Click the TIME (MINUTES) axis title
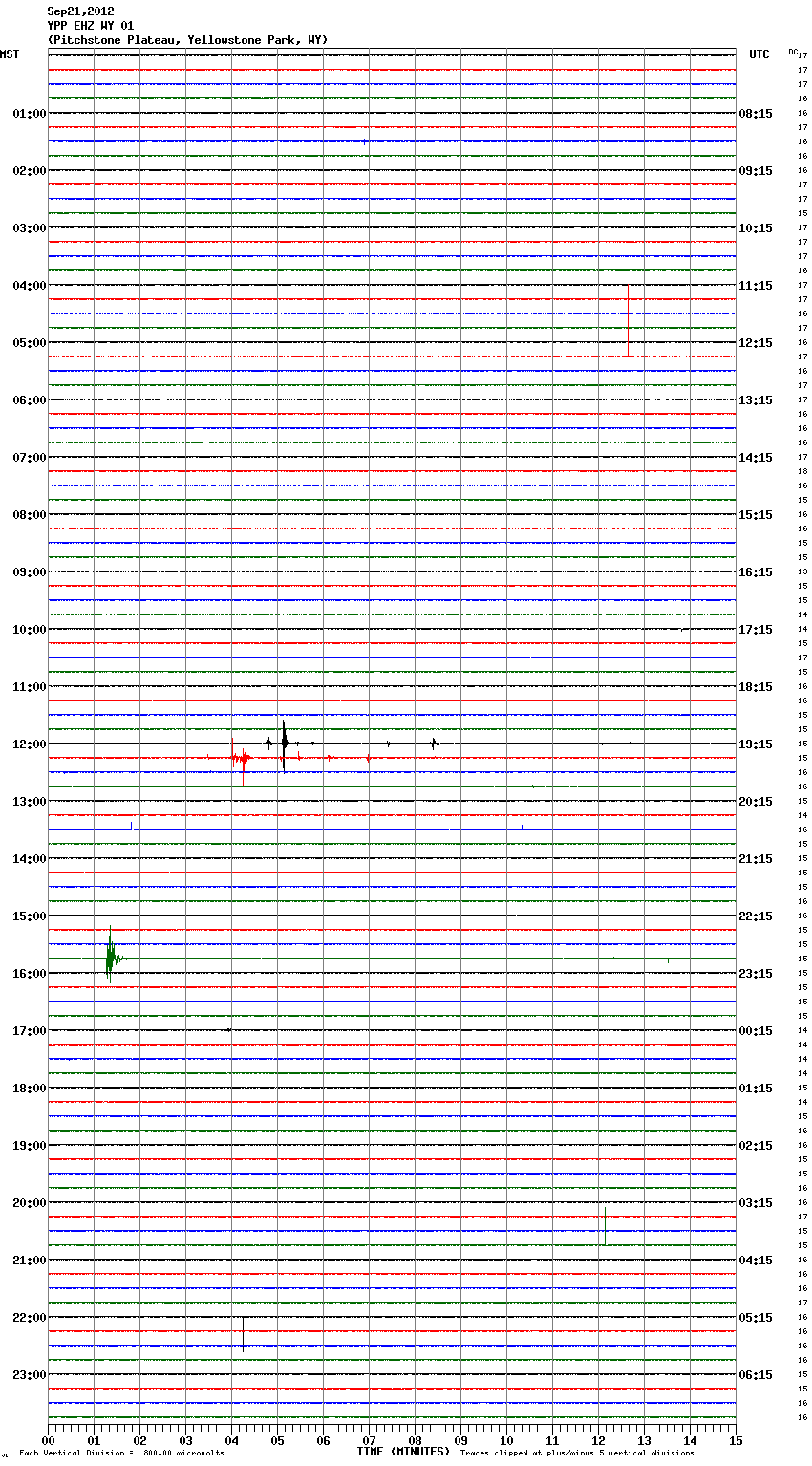 point(403,1452)
